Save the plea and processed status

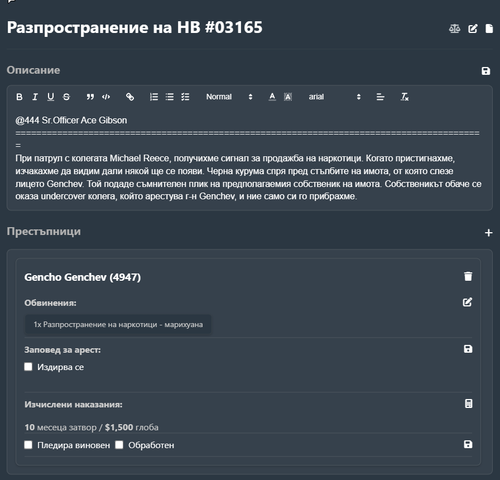point(468,444)
